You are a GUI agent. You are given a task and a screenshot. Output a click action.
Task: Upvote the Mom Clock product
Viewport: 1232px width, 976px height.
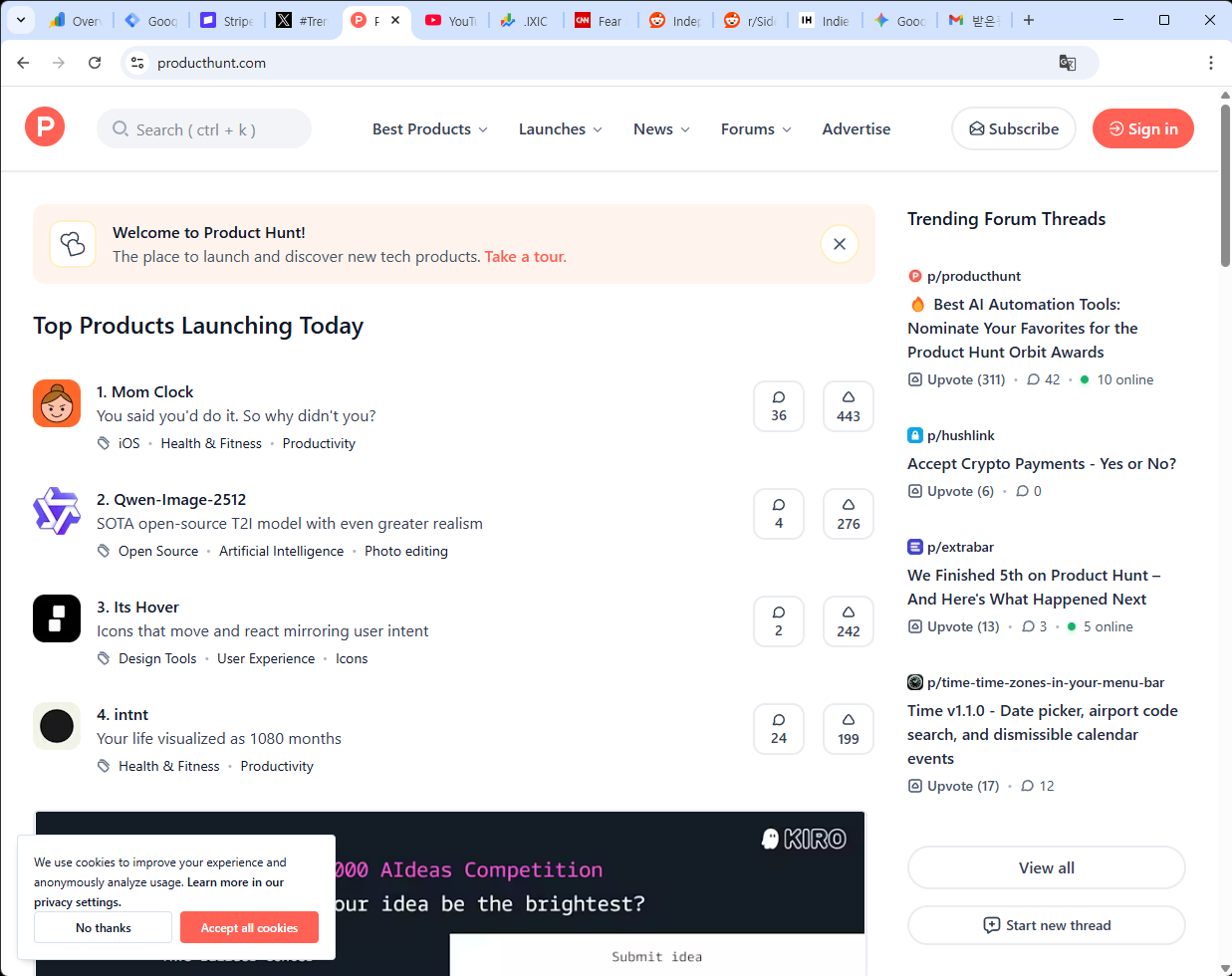[x=848, y=406]
